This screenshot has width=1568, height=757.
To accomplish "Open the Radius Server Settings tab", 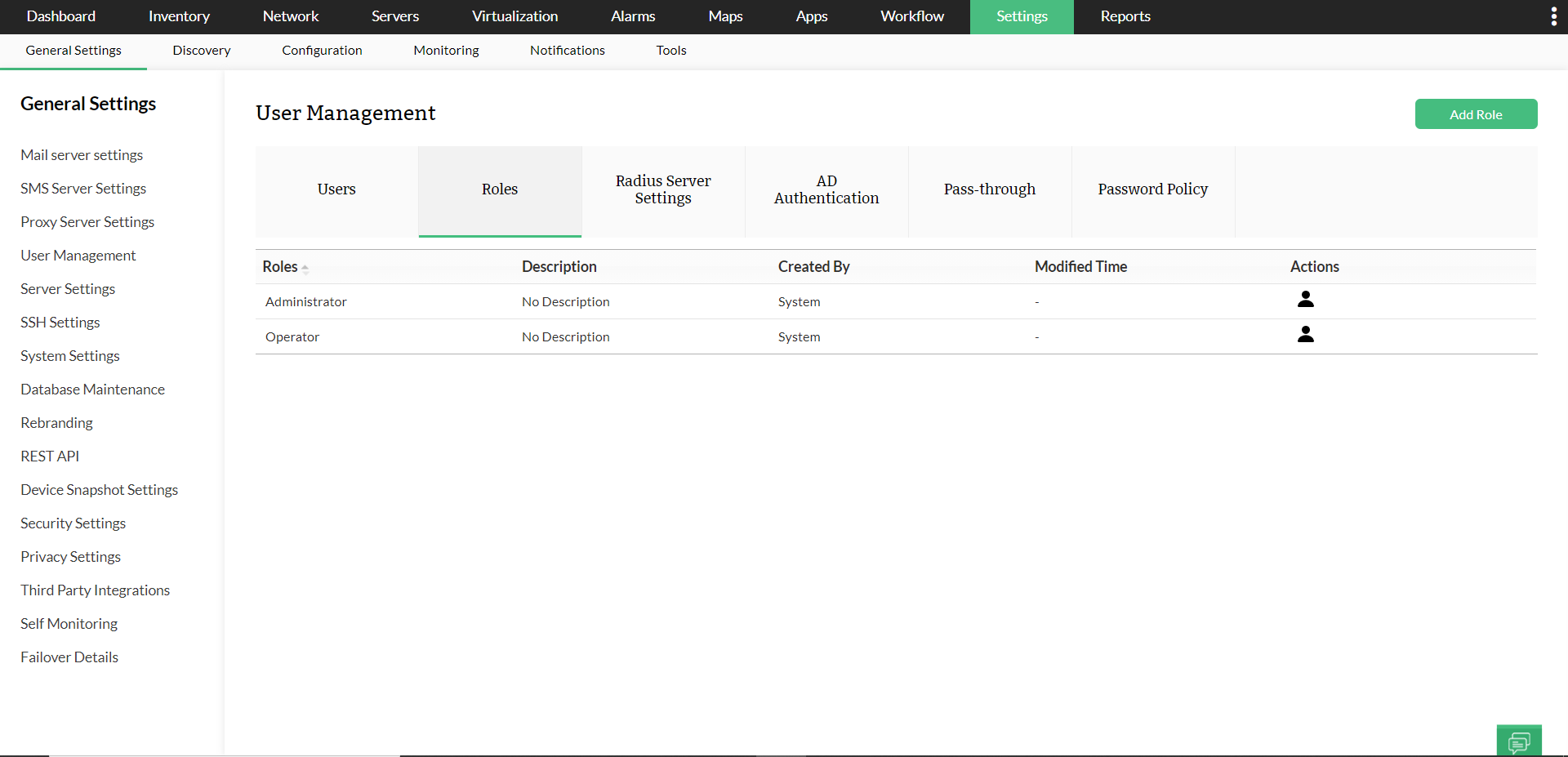I will click(x=663, y=189).
